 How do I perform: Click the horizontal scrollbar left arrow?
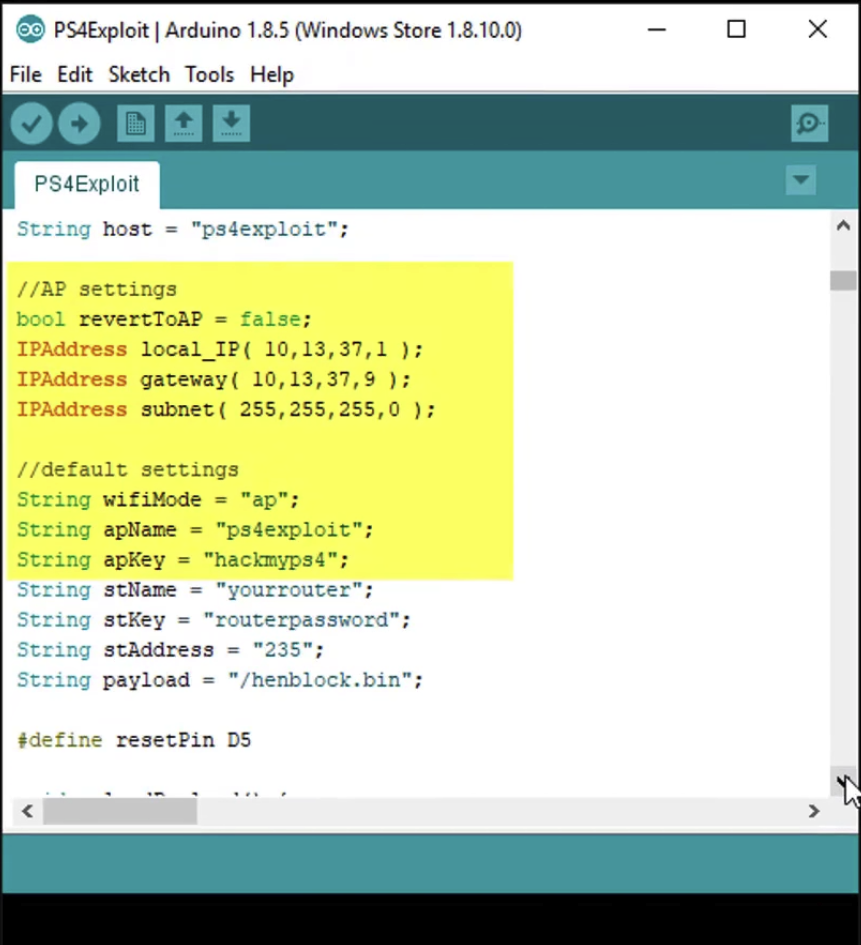pyautogui.click(x=27, y=811)
